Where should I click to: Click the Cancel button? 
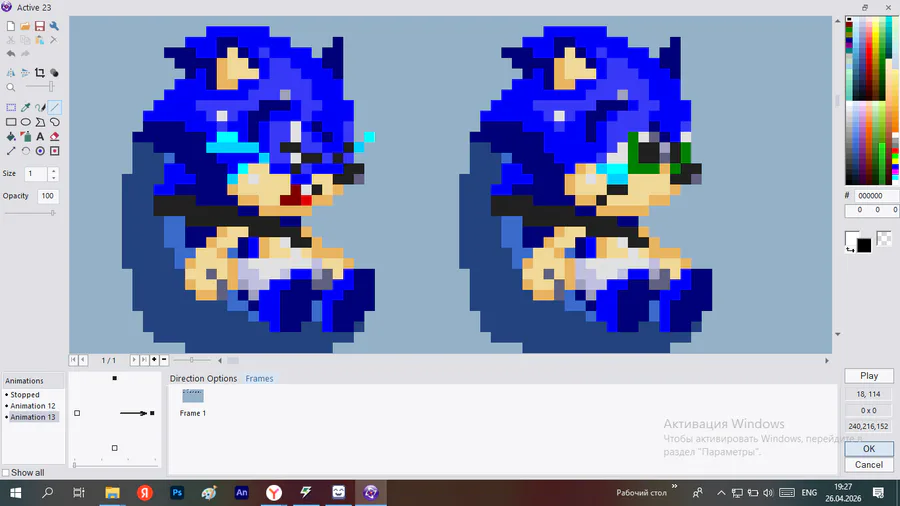click(x=869, y=465)
